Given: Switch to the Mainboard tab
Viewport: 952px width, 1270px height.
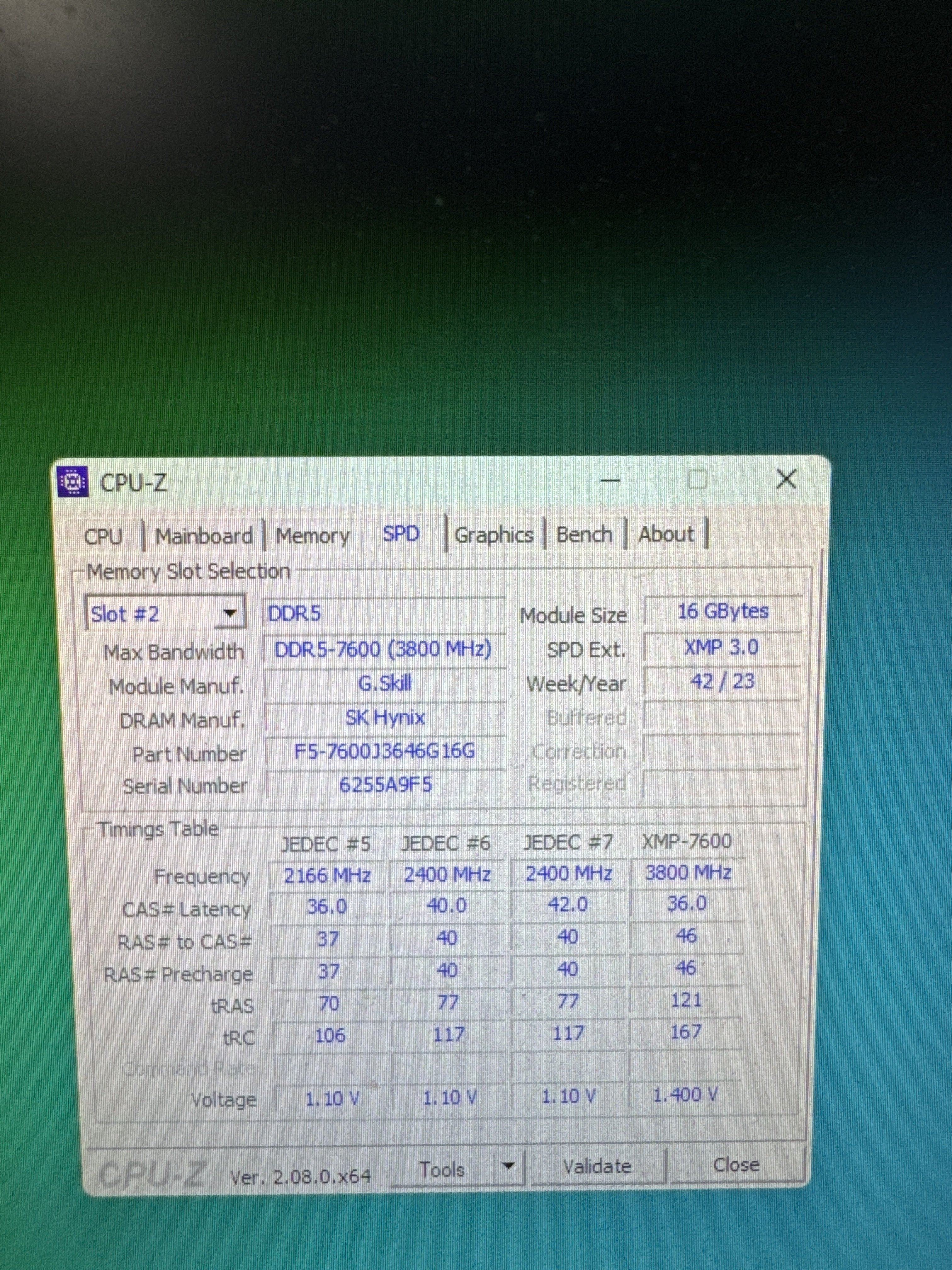Looking at the screenshot, I should [204, 536].
